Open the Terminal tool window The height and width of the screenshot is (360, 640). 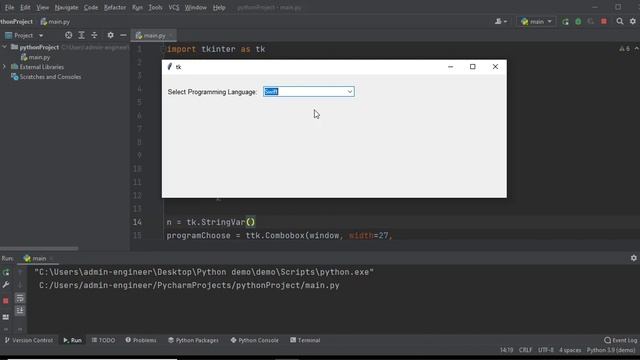click(x=305, y=340)
